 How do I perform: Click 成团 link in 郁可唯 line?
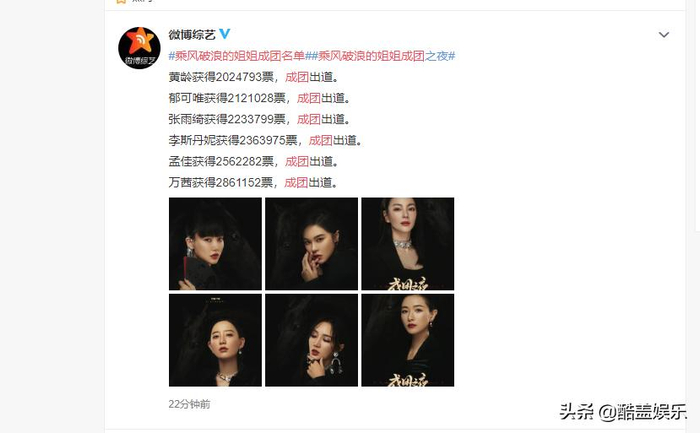(x=309, y=98)
